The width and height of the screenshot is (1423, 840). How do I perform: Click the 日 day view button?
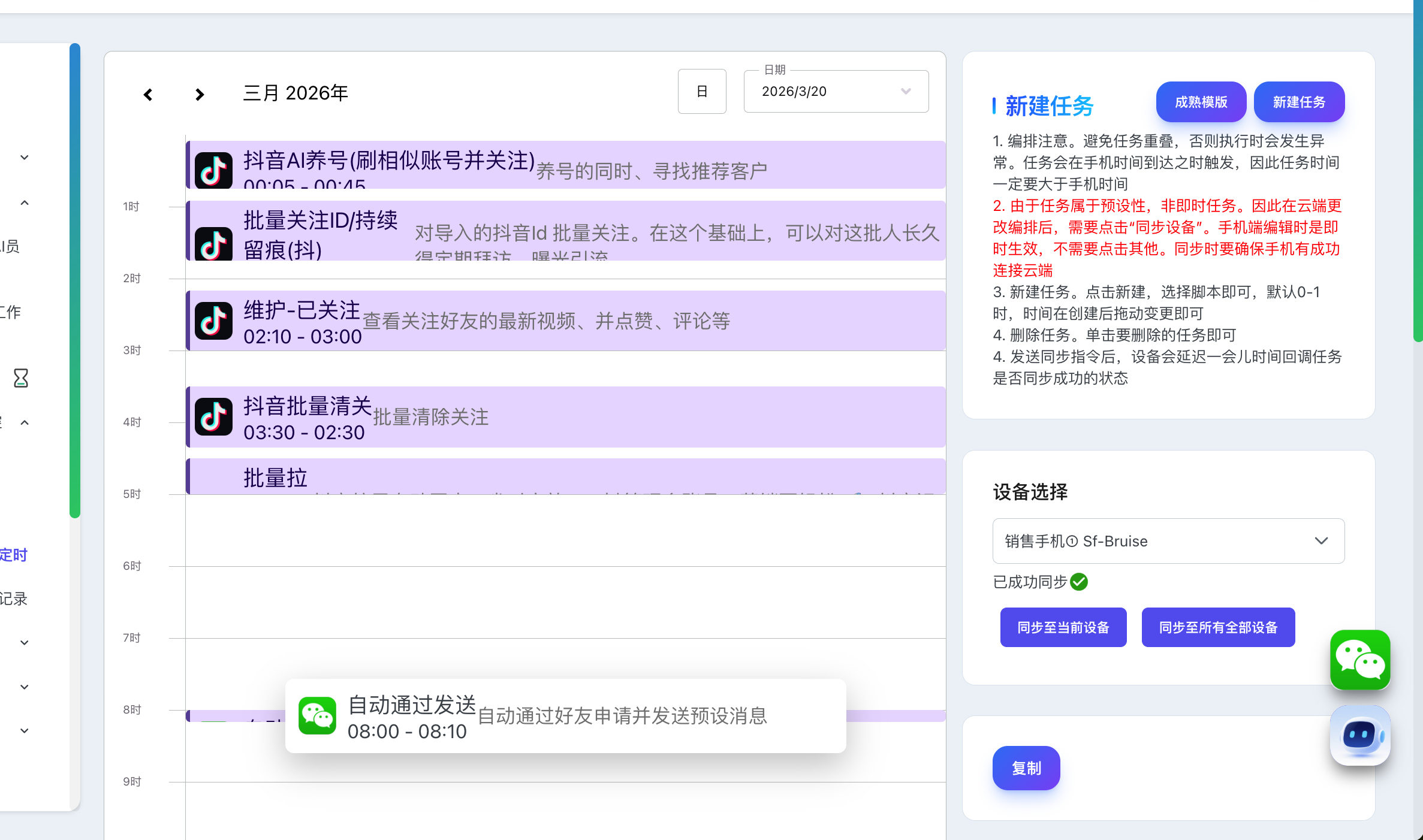[x=702, y=92]
